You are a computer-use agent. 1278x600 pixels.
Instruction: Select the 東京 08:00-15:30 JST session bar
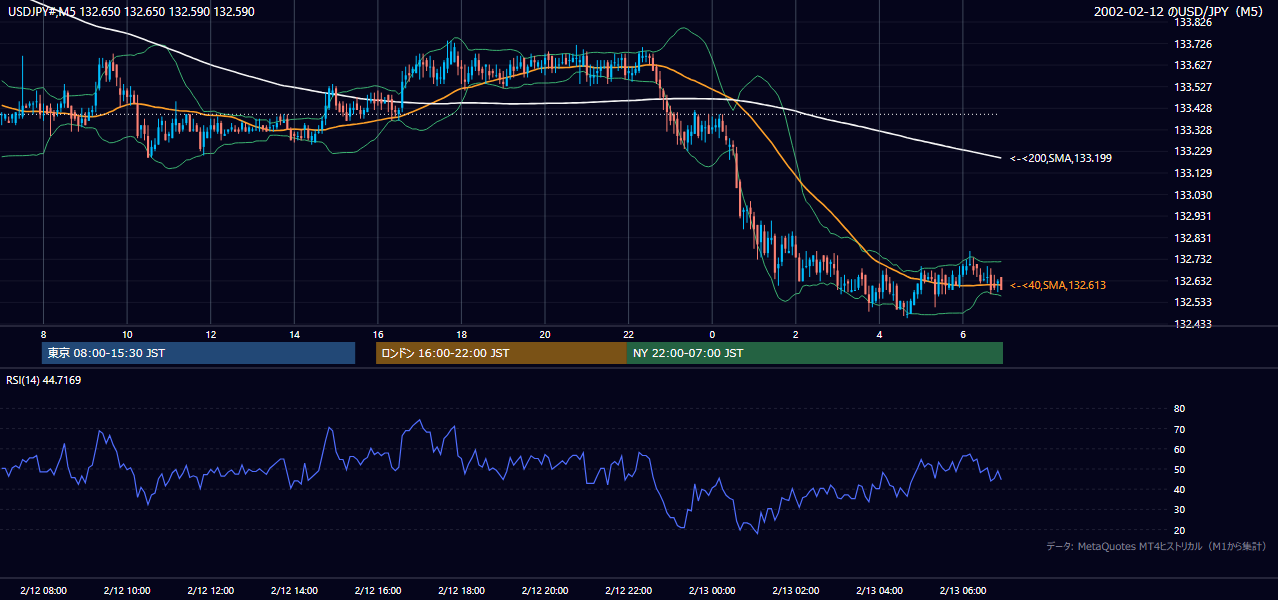pos(198,353)
